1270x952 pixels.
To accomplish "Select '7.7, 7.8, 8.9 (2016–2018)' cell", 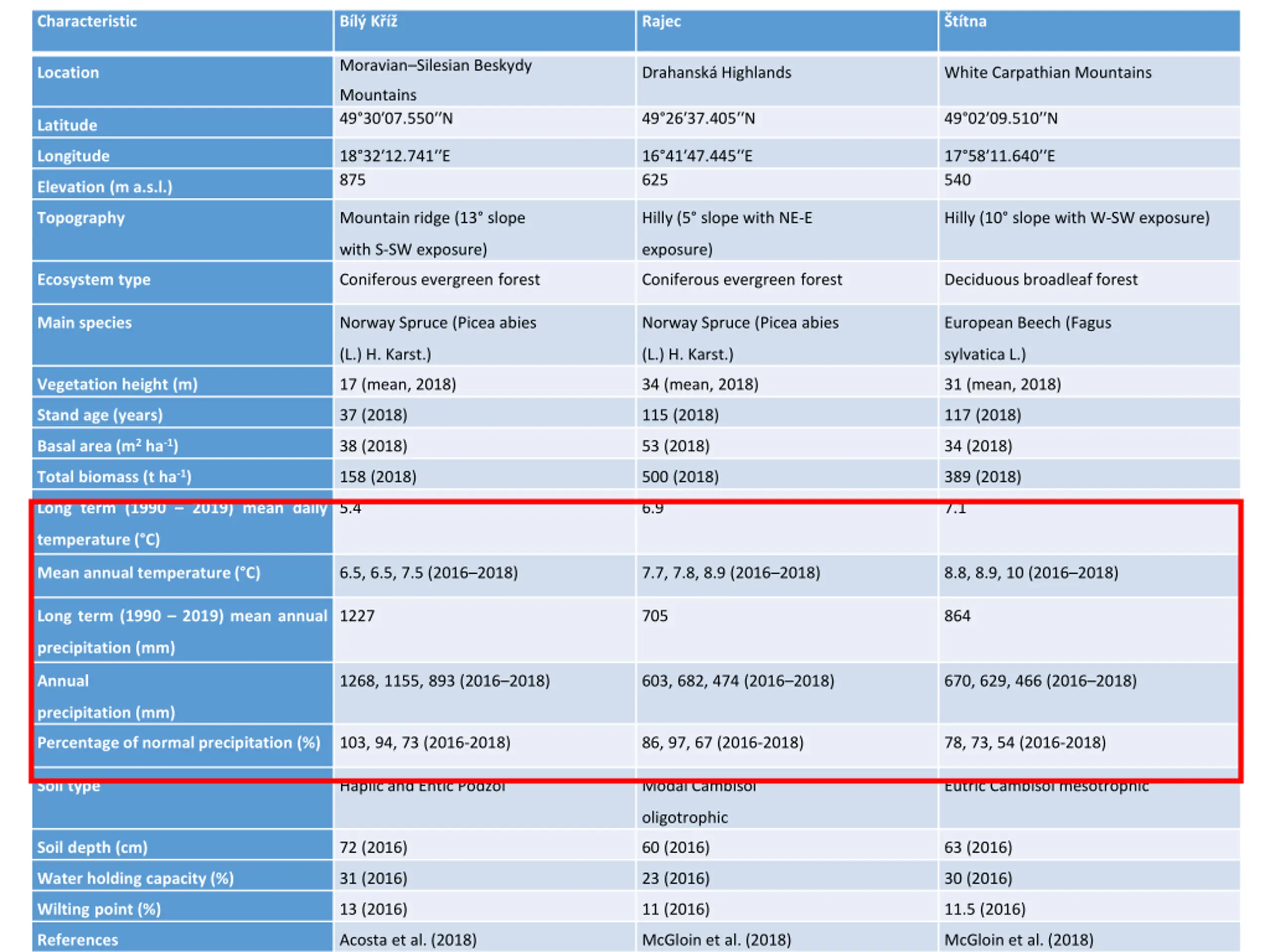I will tap(787, 576).
